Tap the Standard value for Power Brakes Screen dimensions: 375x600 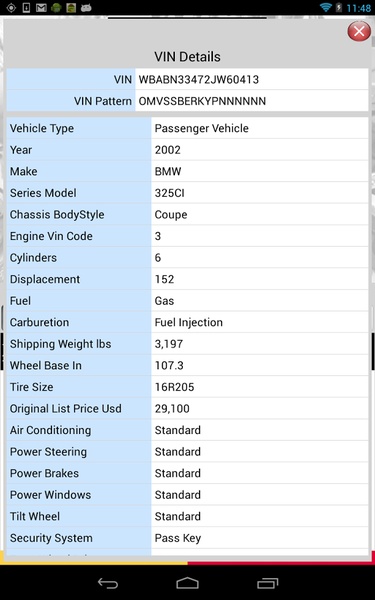[x=178, y=473]
